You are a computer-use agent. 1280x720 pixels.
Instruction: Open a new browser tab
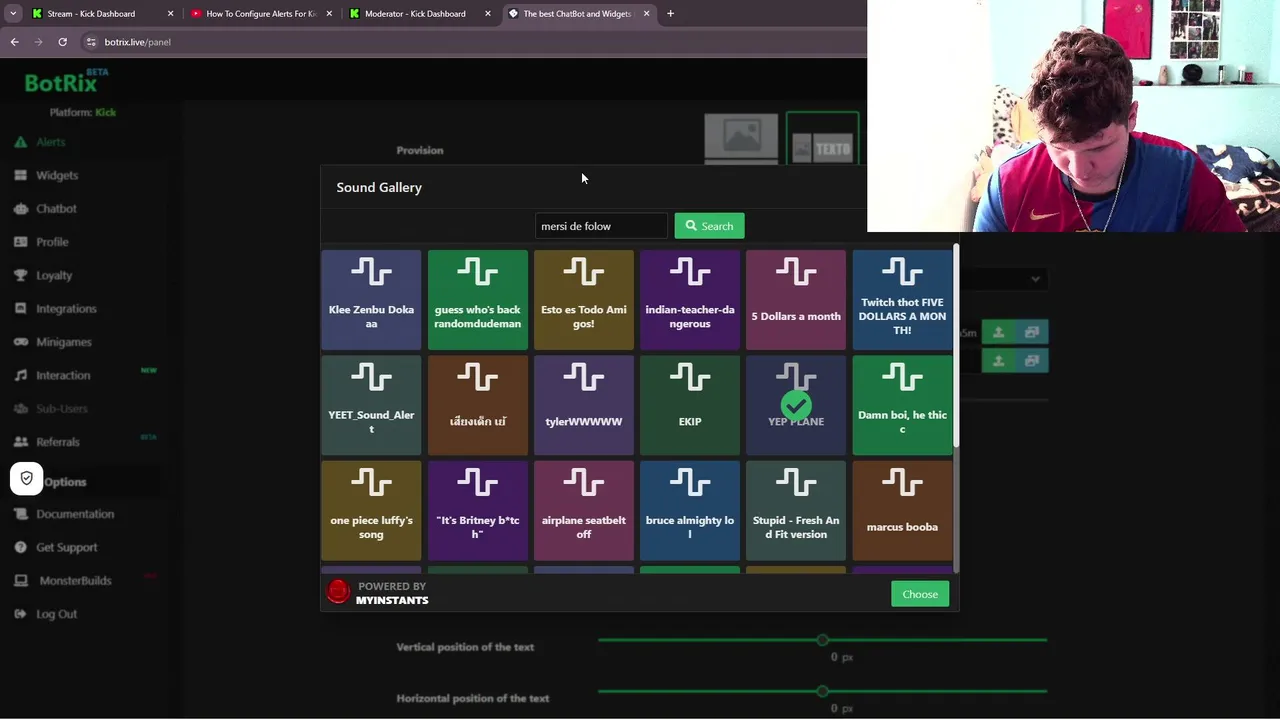670,14
